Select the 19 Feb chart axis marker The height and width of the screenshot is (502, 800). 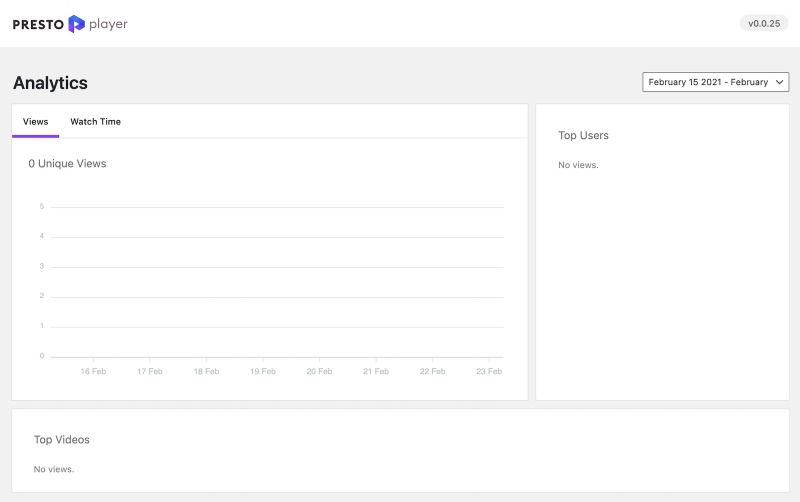(x=263, y=371)
